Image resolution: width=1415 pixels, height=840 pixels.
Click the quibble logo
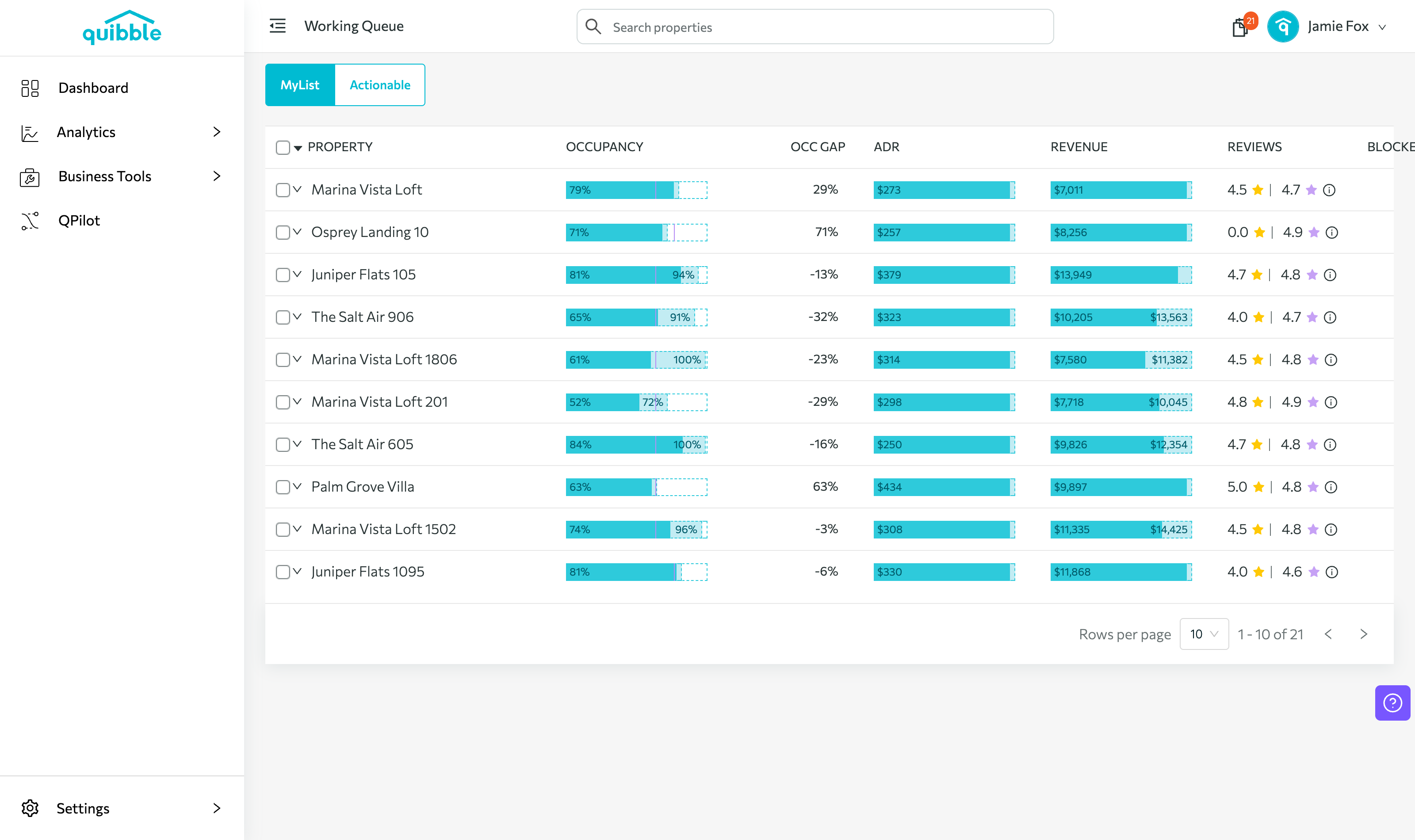tap(122, 27)
